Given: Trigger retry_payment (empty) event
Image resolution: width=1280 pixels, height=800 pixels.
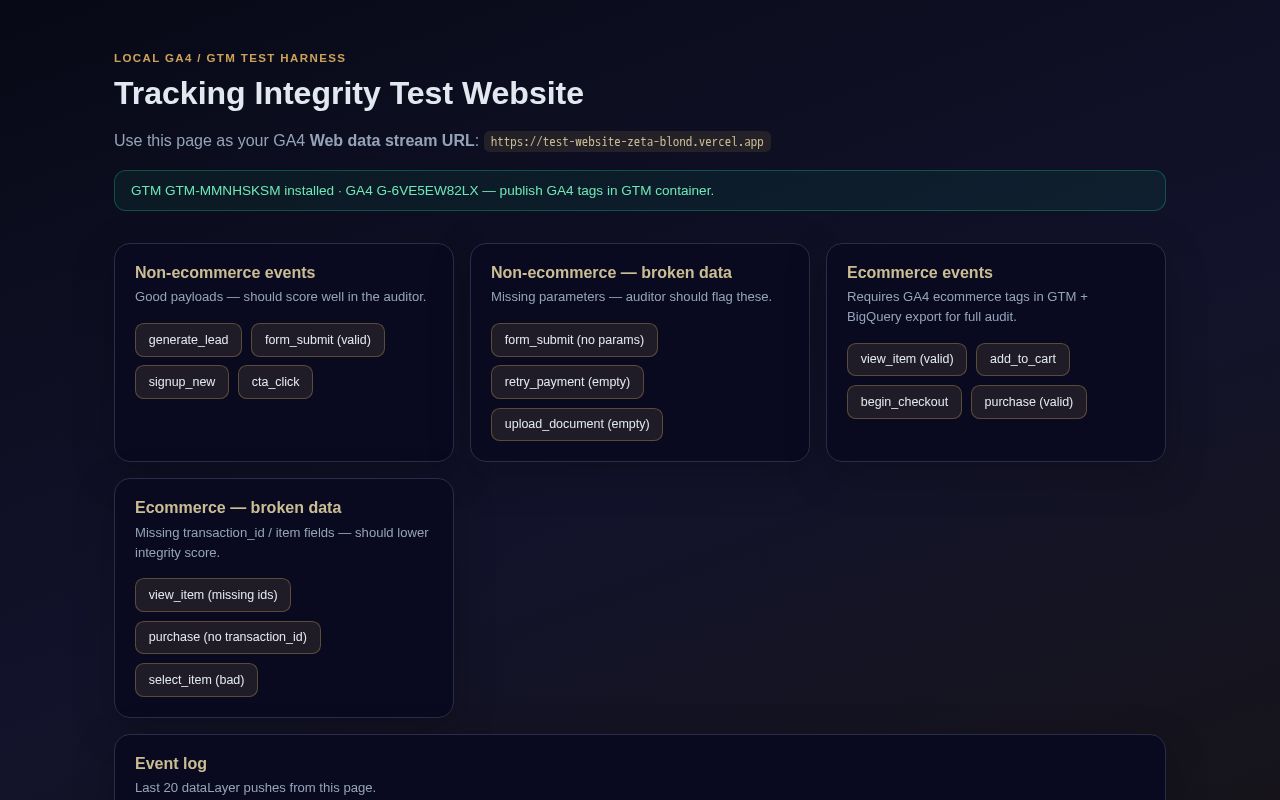Looking at the screenshot, I should point(567,382).
